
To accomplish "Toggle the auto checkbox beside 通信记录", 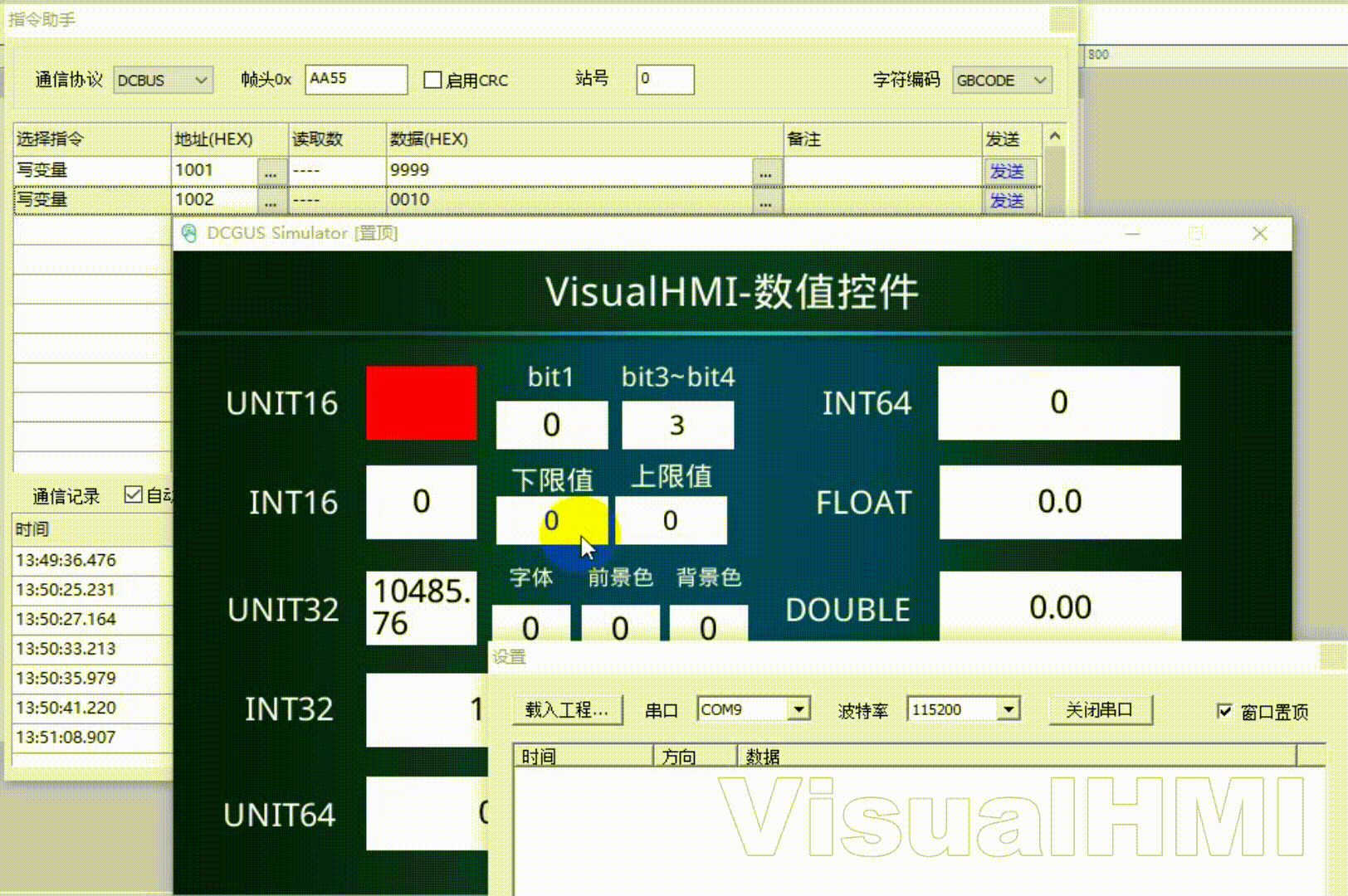I will 133,495.
